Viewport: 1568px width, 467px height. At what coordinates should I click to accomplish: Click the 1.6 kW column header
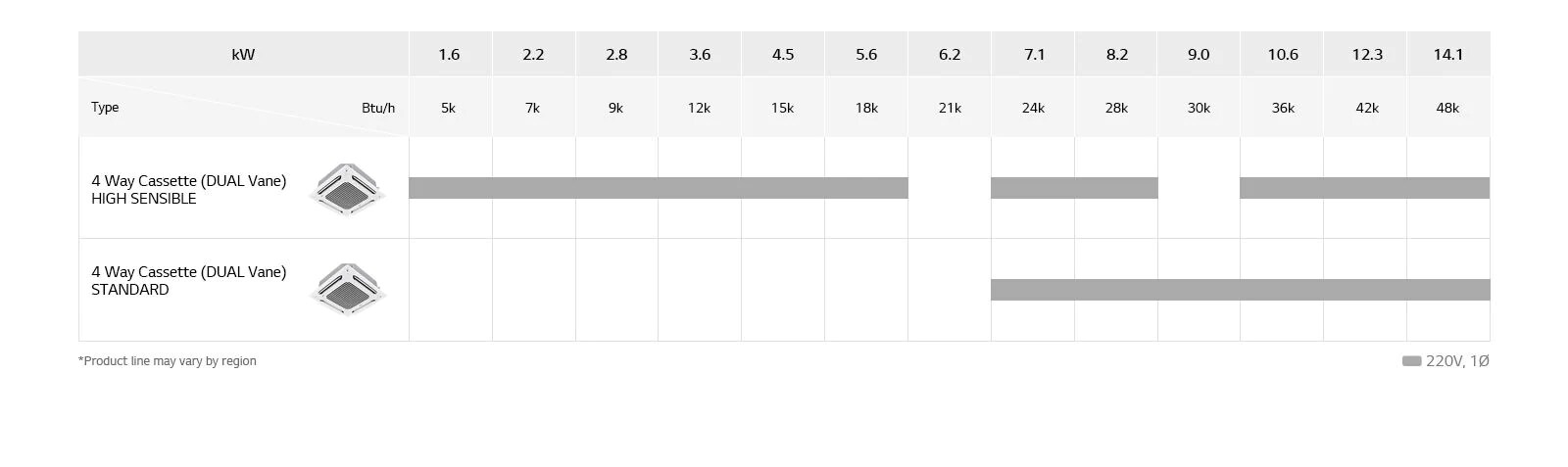[x=449, y=55]
